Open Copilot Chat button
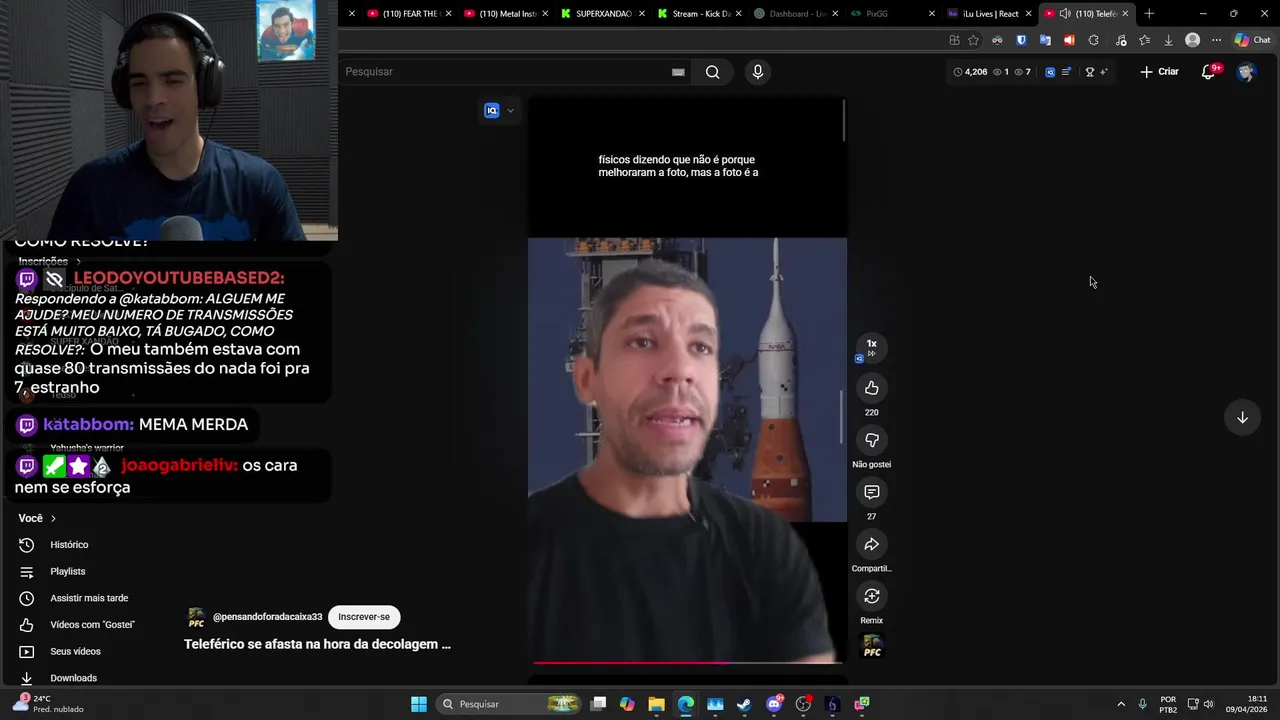 tap(1252, 40)
